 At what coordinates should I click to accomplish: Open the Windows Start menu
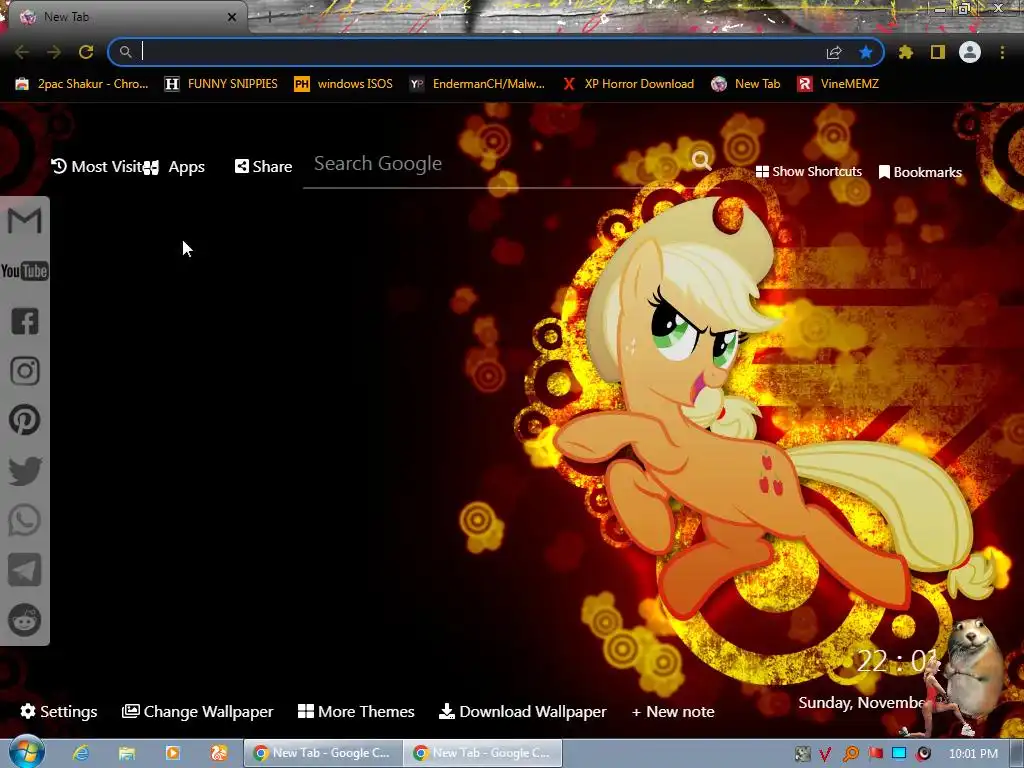click(x=27, y=752)
